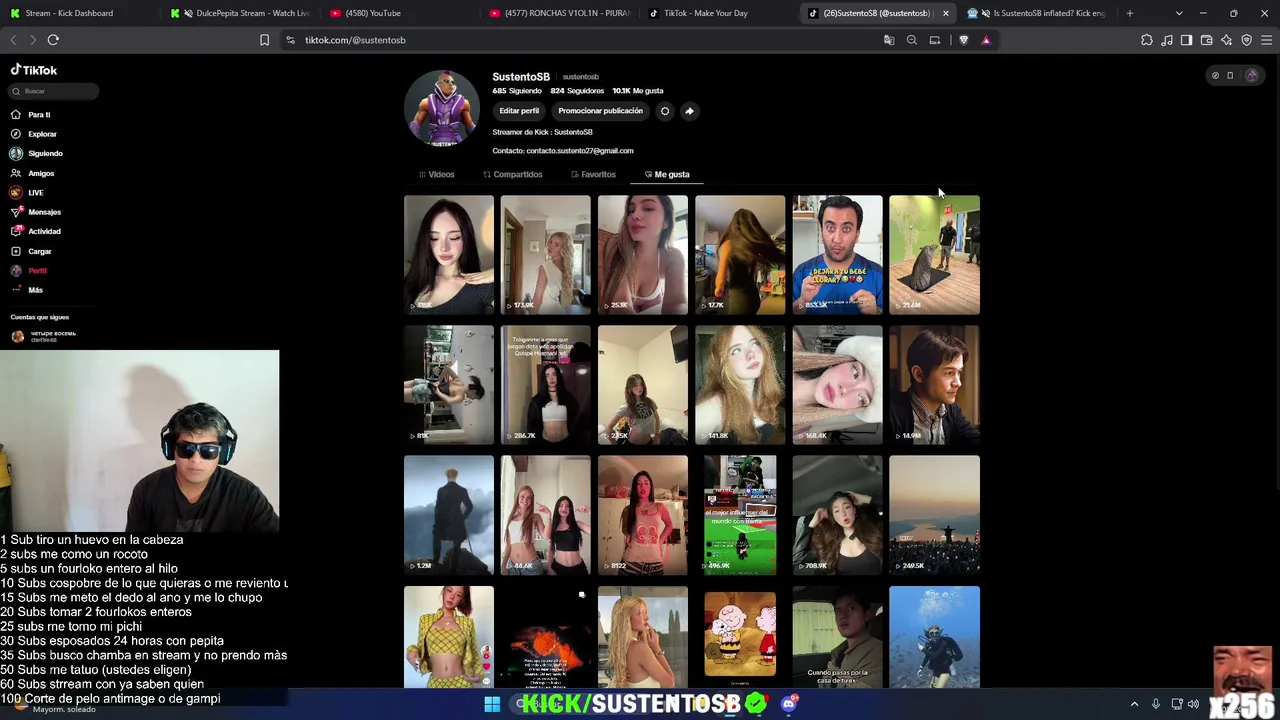The width and height of the screenshot is (1280, 720).
Task: Open the Brave VPN shield icon
Action: [x=1247, y=40]
